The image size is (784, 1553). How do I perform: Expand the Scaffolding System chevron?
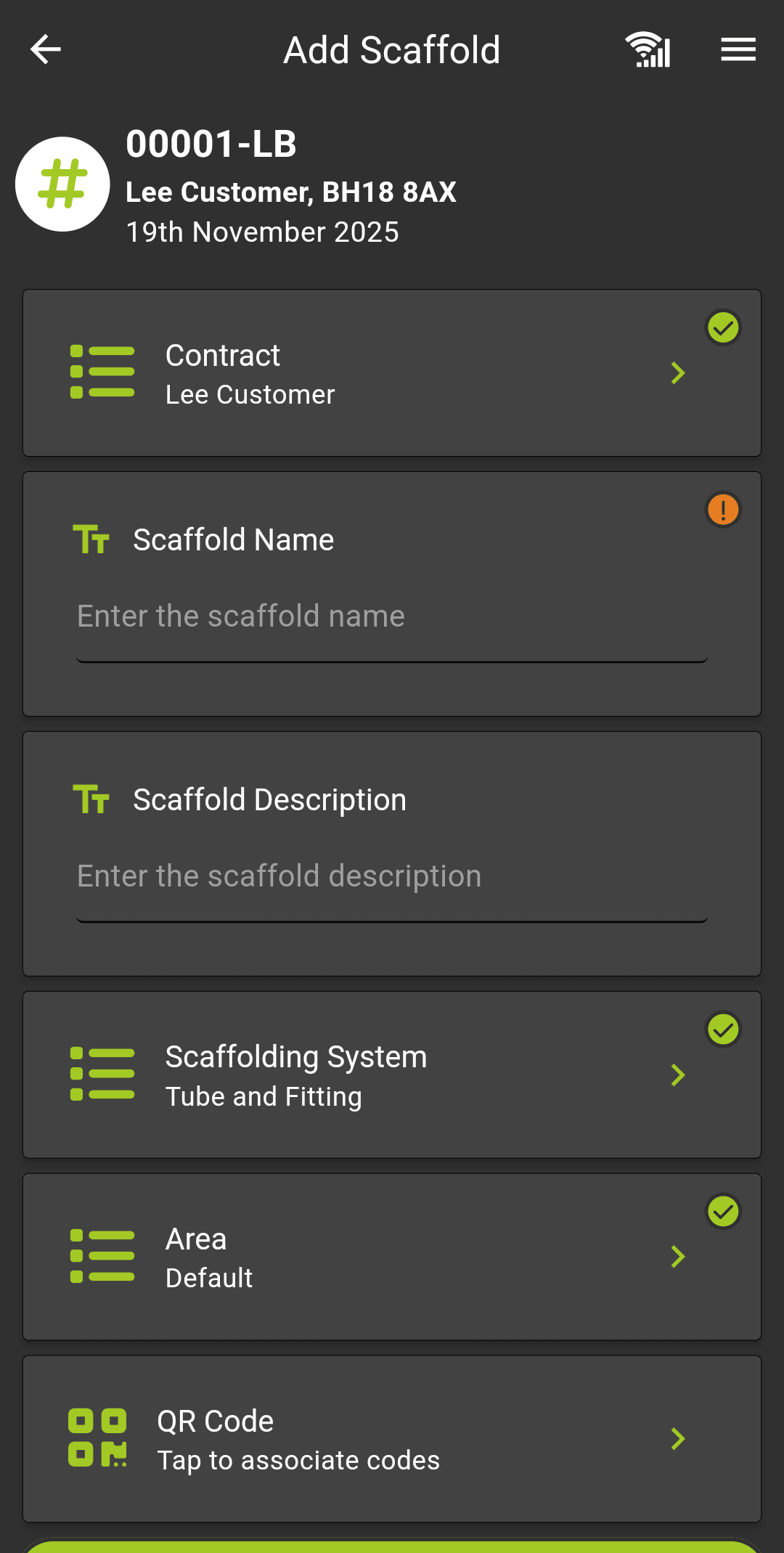pos(678,1075)
